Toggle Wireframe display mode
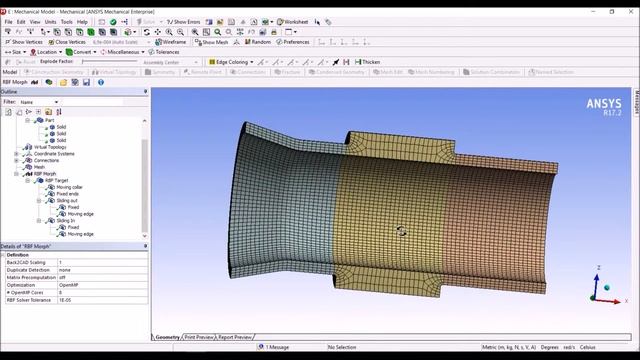 pyautogui.click(x=171, y=42)
